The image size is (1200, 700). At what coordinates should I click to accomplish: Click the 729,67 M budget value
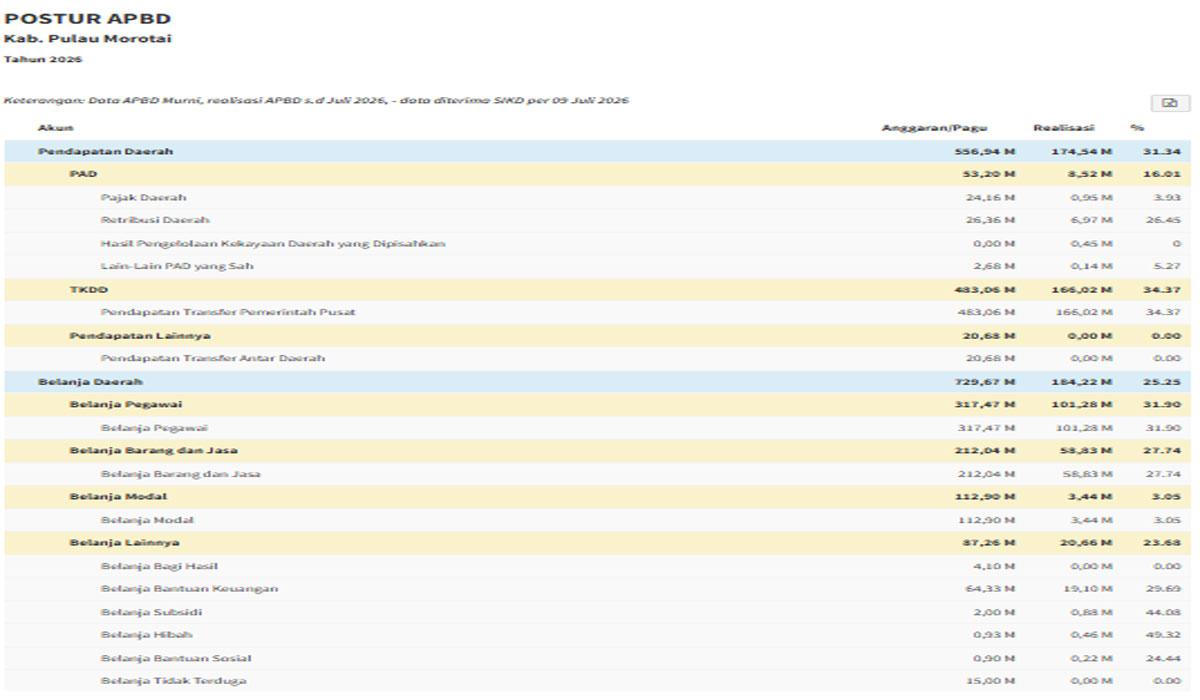tap(985, 381)
